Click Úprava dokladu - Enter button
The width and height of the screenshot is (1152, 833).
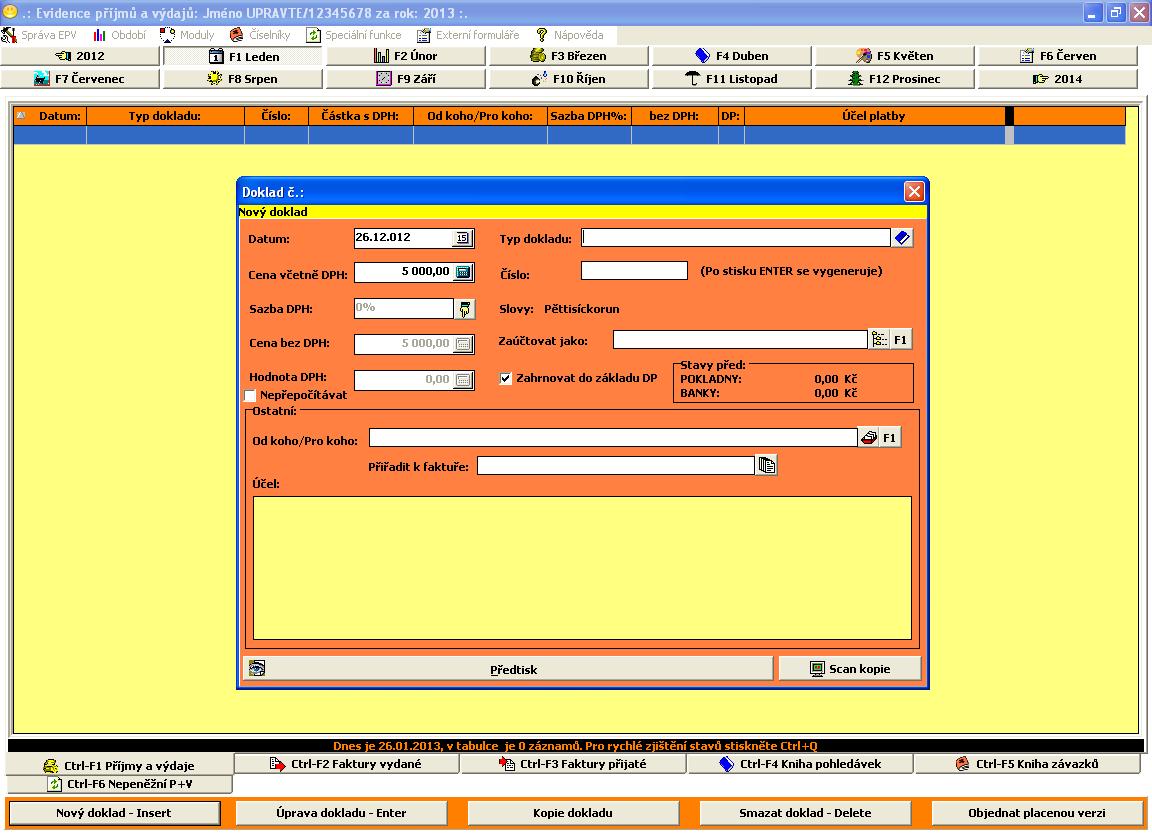[341, 813]
